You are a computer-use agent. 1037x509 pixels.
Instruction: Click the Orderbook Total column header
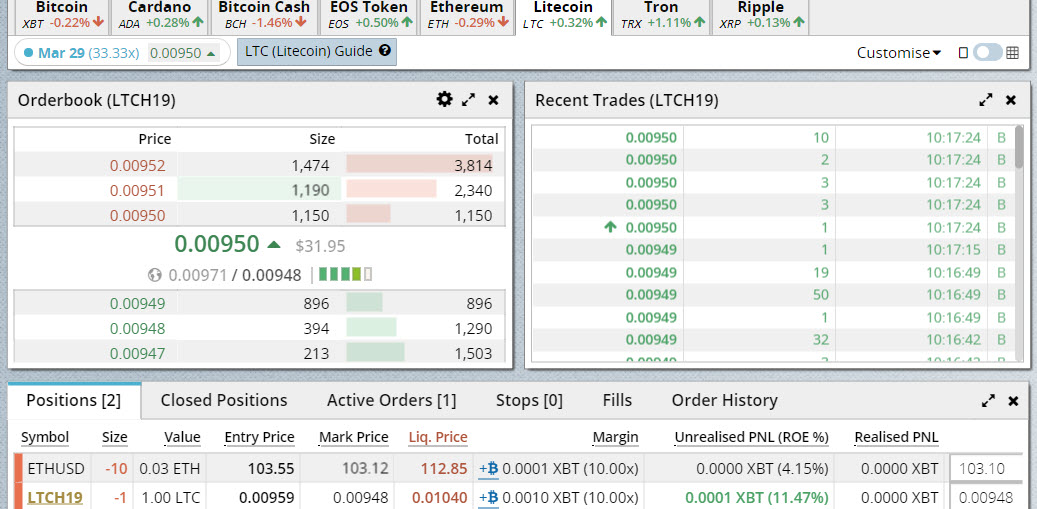pyautogui.click(x=481, y=139)
